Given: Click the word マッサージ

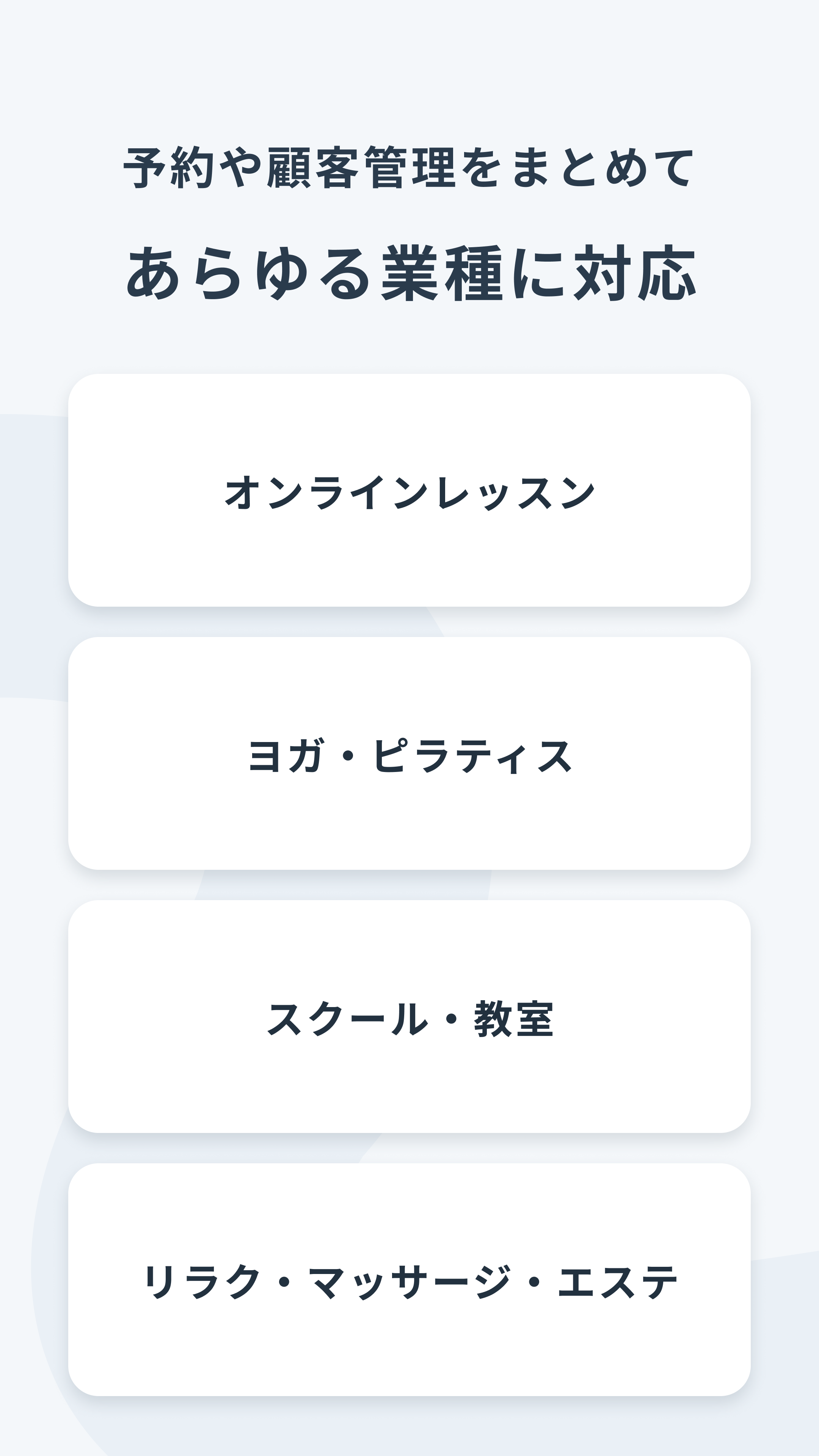Looking at the screenshot, I should [409, 1282].
